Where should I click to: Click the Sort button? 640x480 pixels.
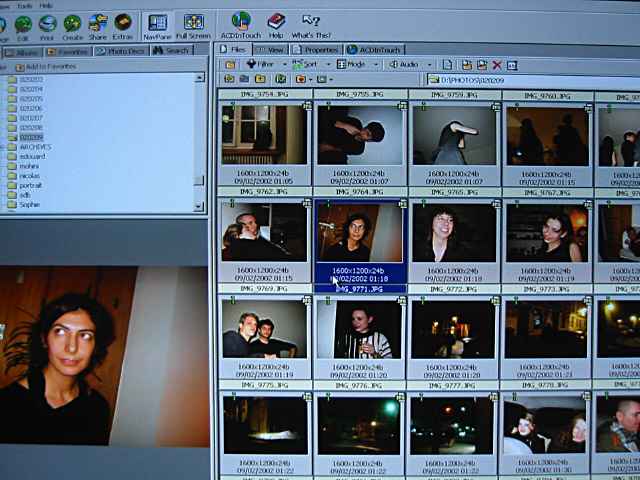click(305, 64)
